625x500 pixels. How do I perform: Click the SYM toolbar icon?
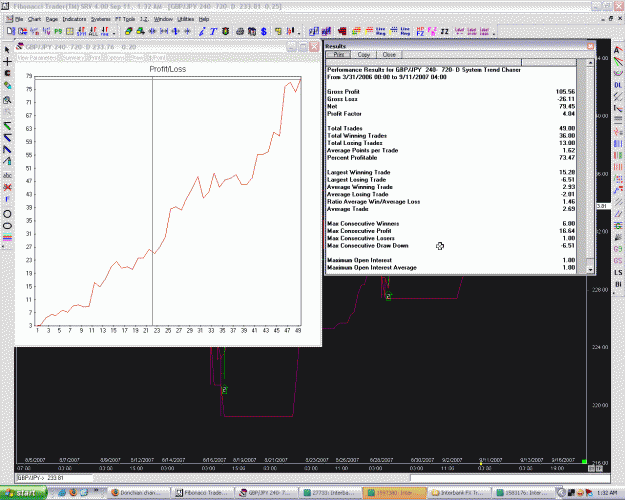(81, 31)
